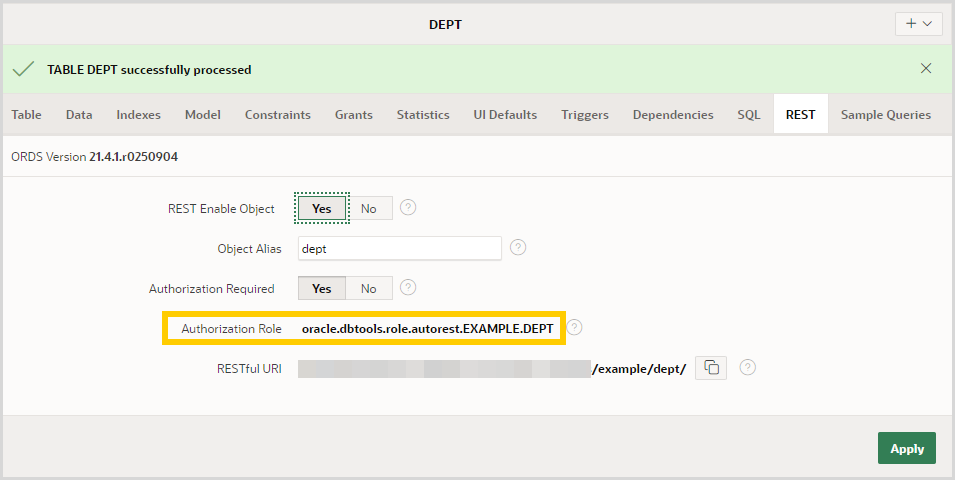Switch to the Table tab
Screen dimensions: 955x480
(x=26, y=115)
